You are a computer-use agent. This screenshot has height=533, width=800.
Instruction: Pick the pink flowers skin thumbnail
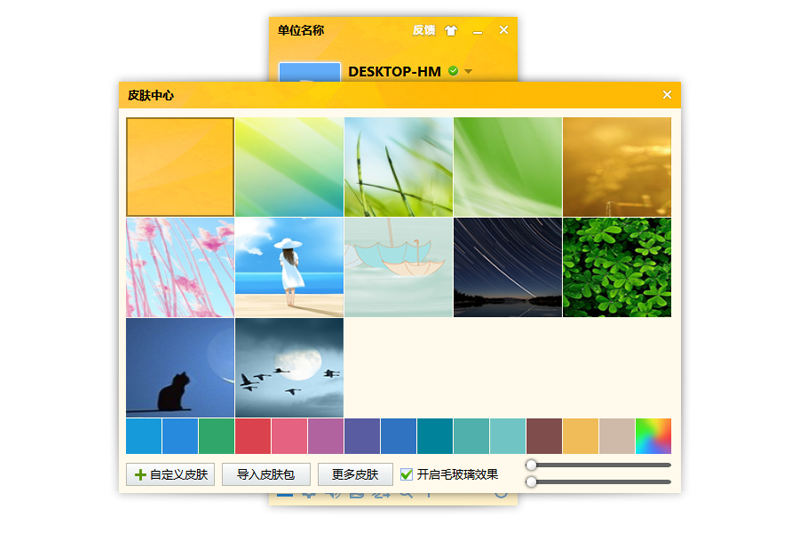pos(180,267)
